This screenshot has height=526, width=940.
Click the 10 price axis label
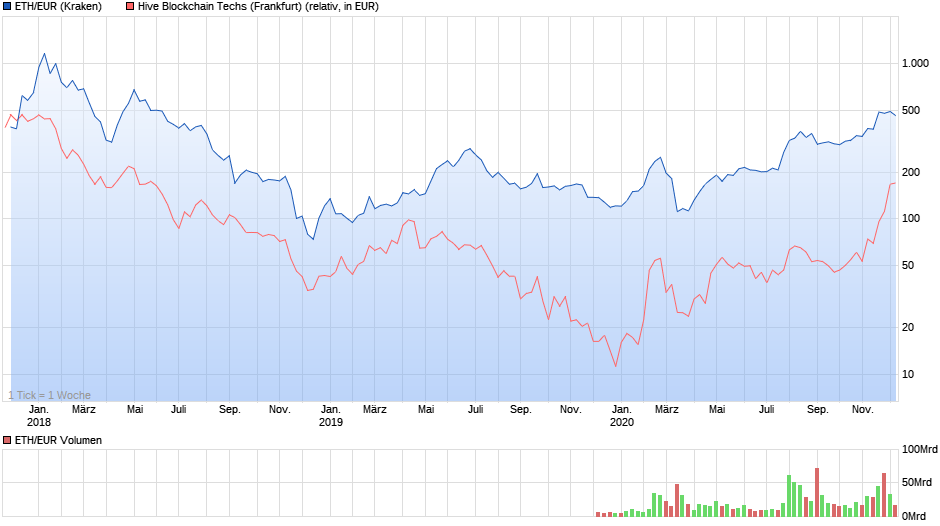[x=908, y=374]
